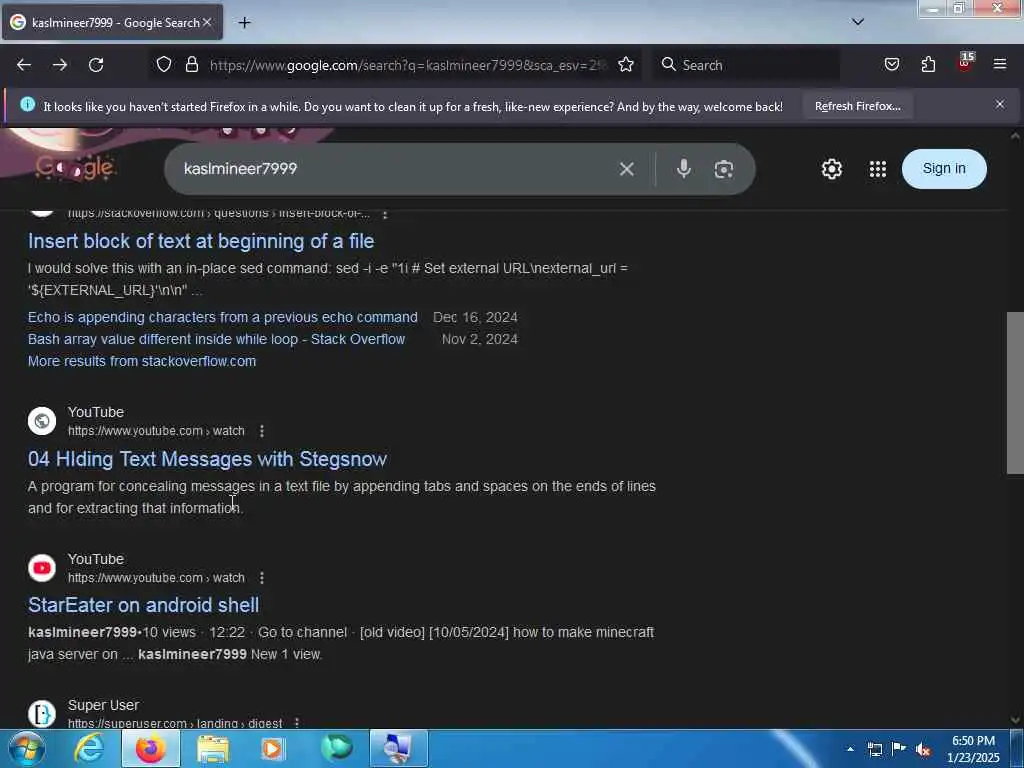
Task: Close the kaslmineer7999 Google Search tab
Action: 207,22
